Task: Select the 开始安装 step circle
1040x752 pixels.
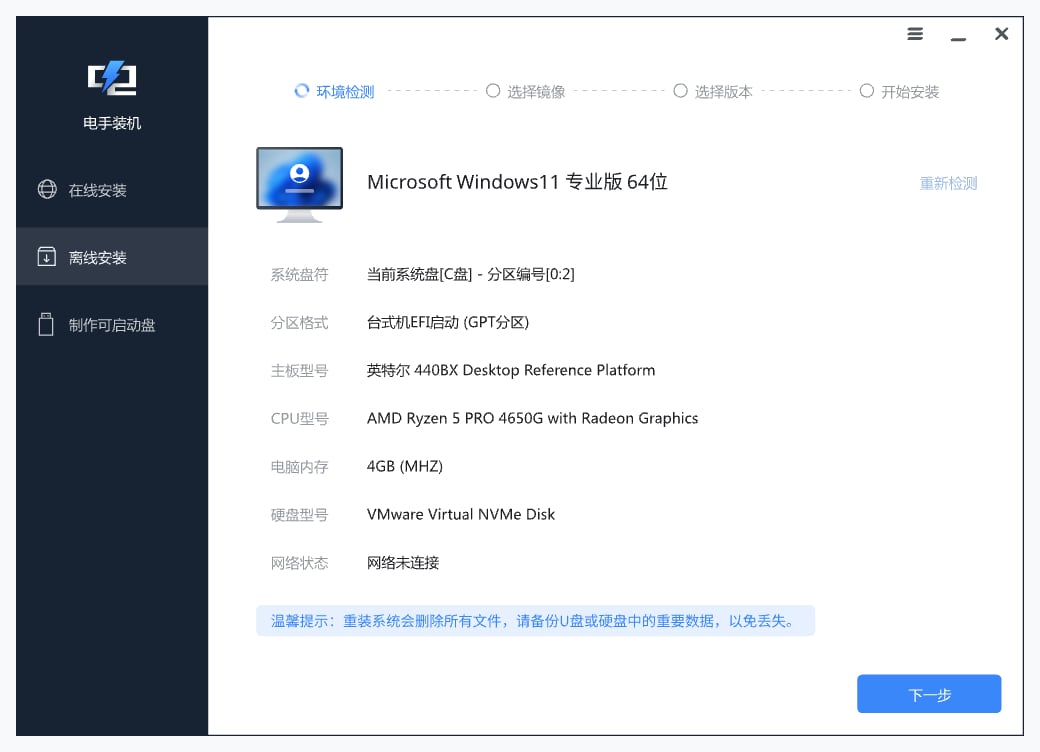Action: [x=867, y=91]
